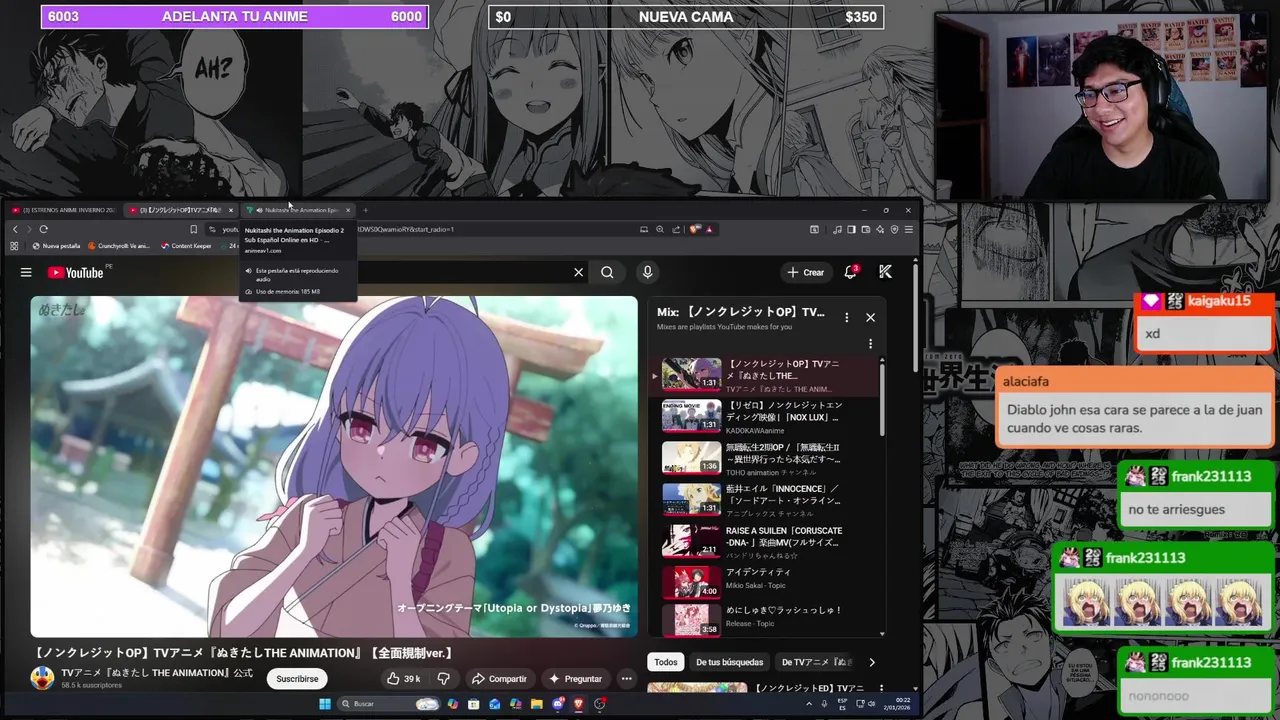Image resolution: width=1280 pixels, height=720 pixels.
Task: Reload the page with refresh icon
Action: pyautogui.click(x=43, y=229)
